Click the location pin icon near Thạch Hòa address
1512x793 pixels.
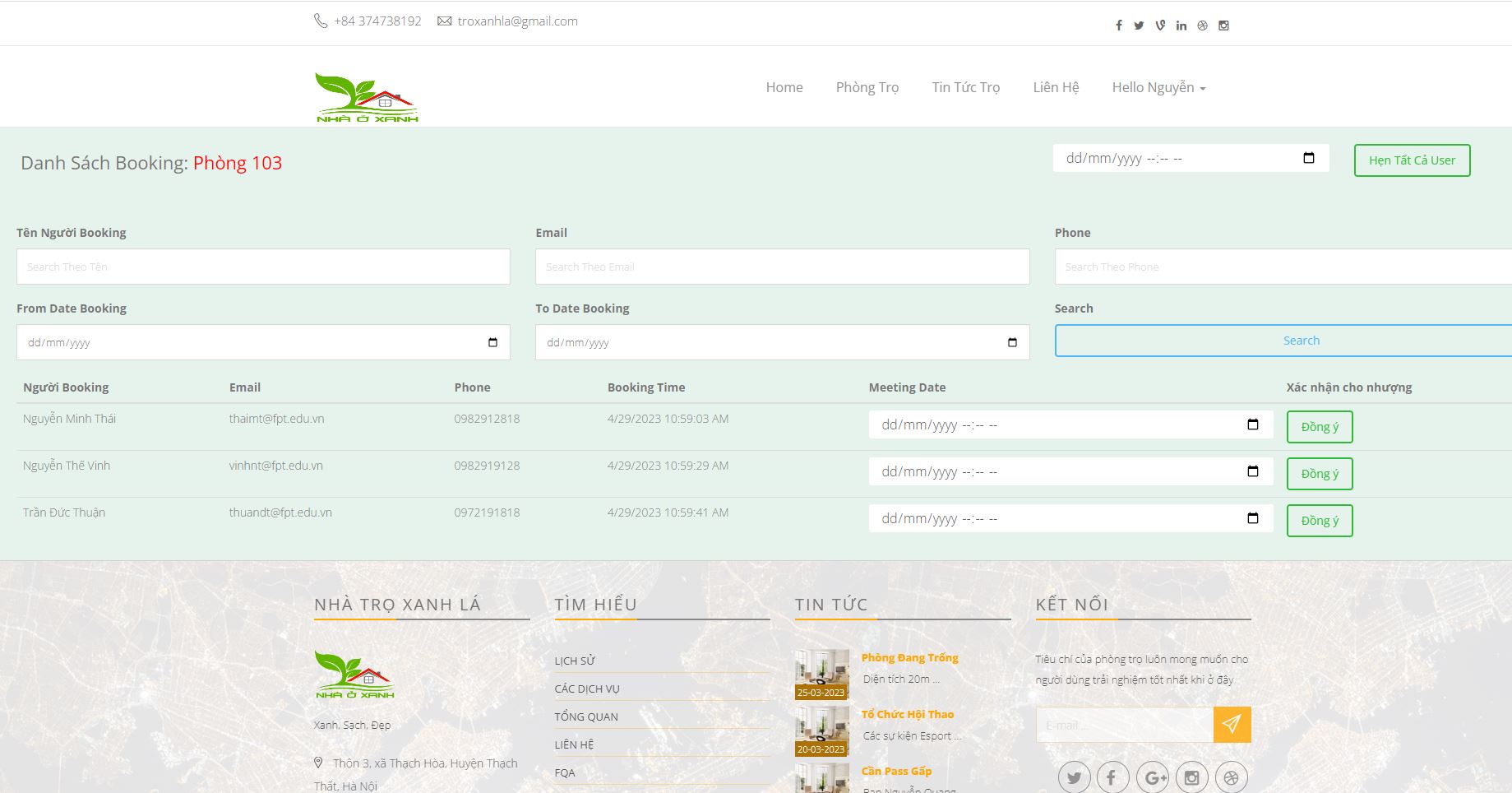319,762
